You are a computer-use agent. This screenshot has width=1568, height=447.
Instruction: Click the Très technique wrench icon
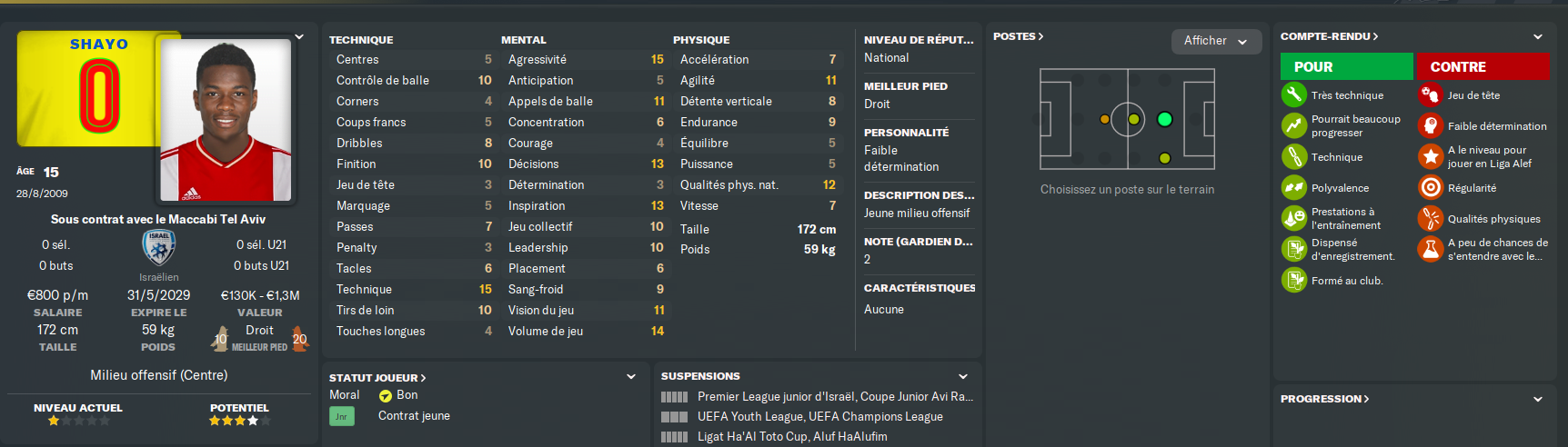click(1293, 94)
